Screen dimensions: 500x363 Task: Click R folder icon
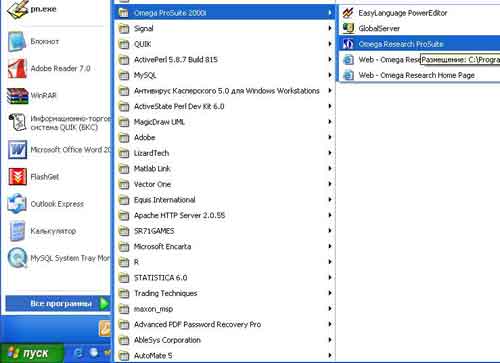(124, 262)
